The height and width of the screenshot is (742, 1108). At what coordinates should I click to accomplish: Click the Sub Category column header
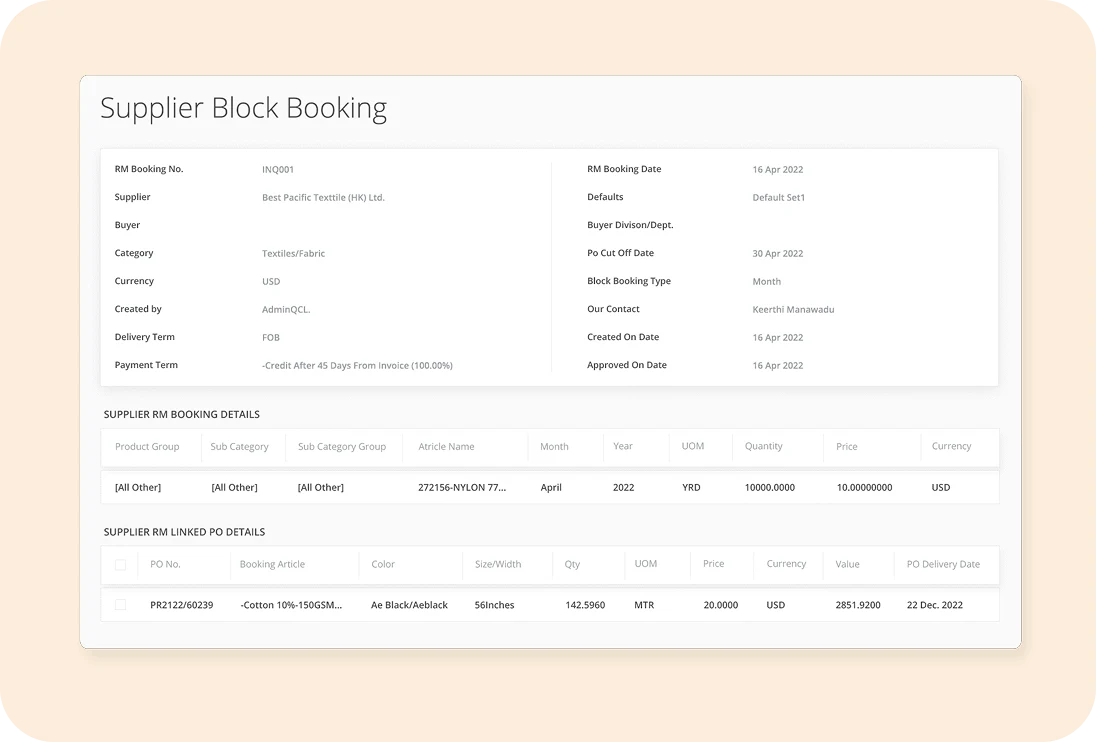(239, 447)
